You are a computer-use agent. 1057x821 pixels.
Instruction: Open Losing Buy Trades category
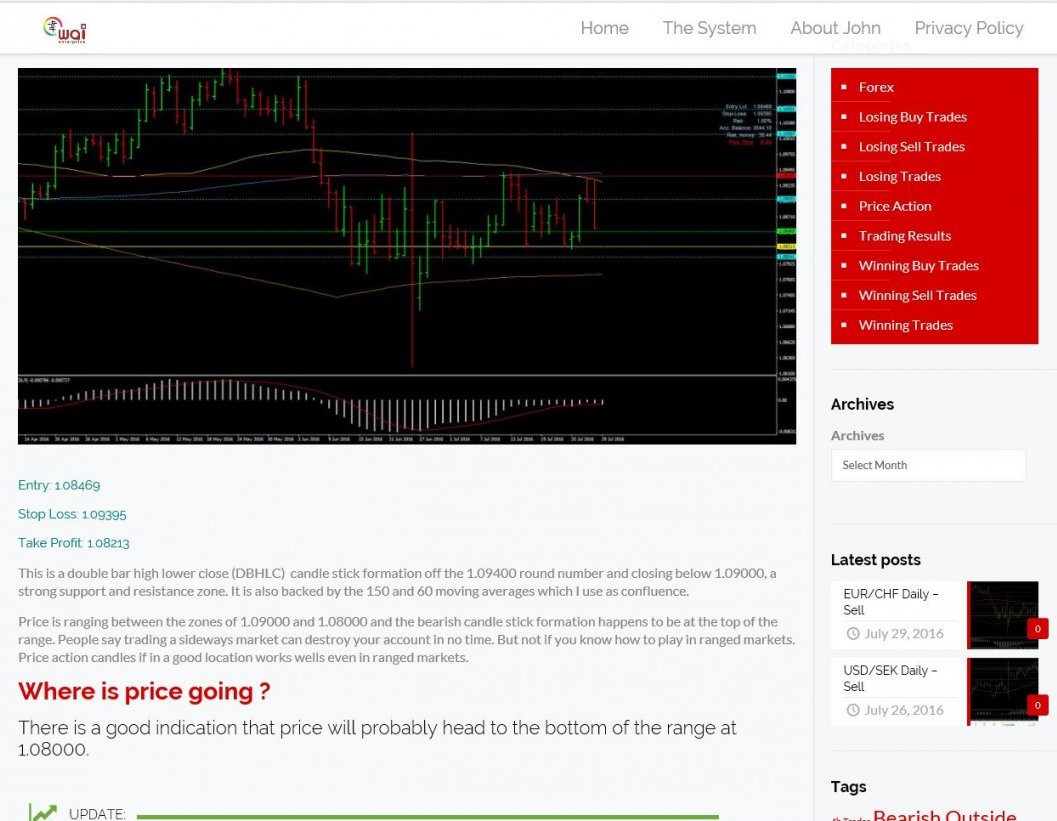tap(912, 117)
